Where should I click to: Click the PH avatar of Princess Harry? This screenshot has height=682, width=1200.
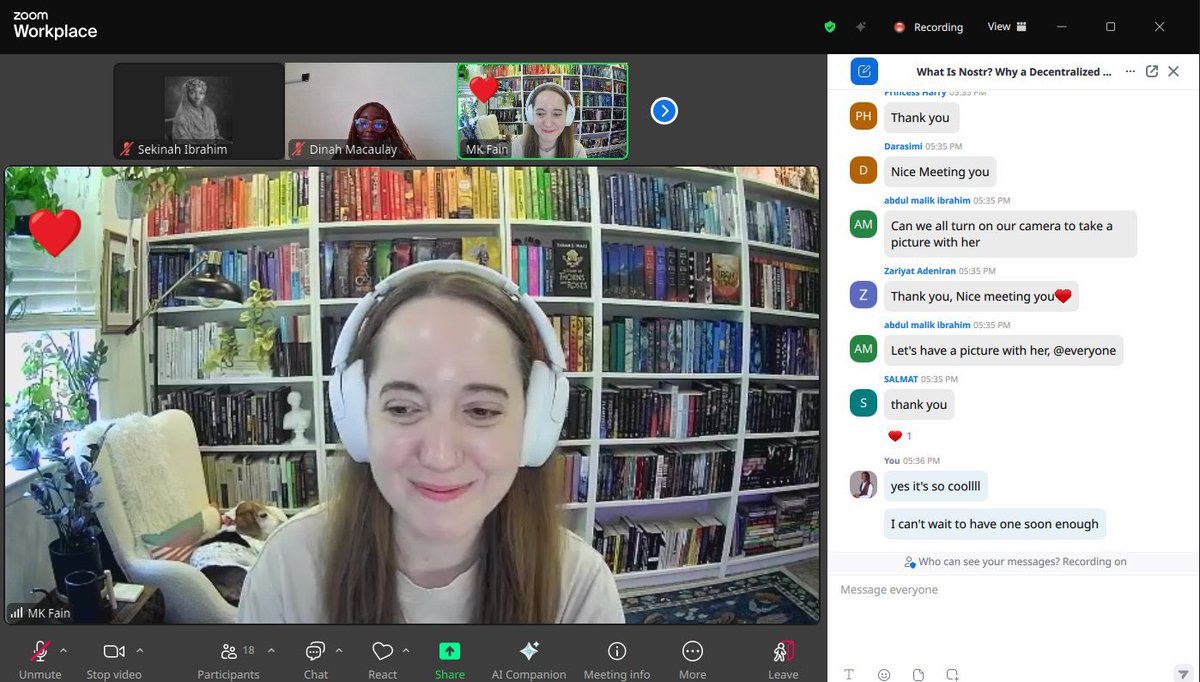tap(863, 117)
